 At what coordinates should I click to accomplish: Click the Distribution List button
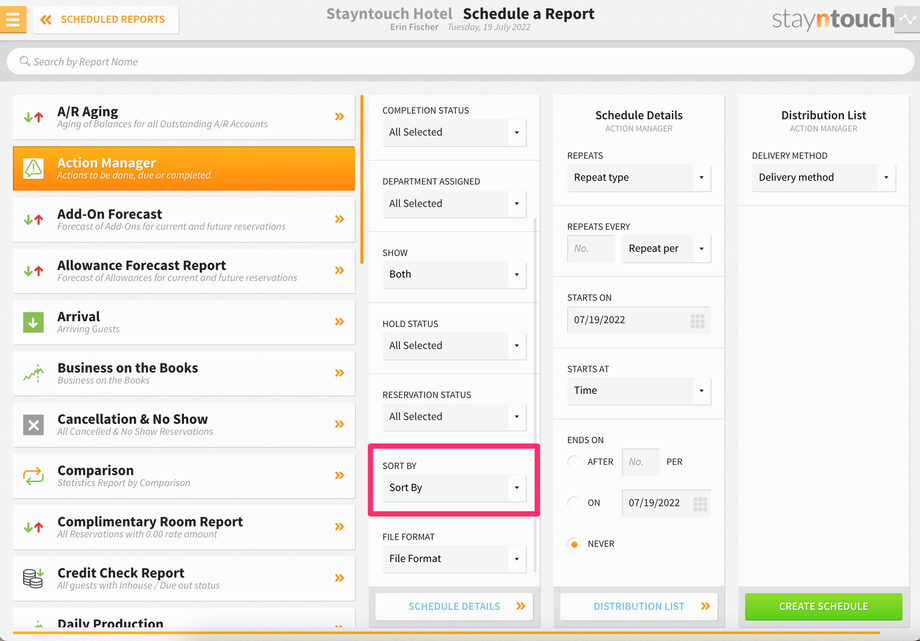pyautogui.click(x=639, y=606)
